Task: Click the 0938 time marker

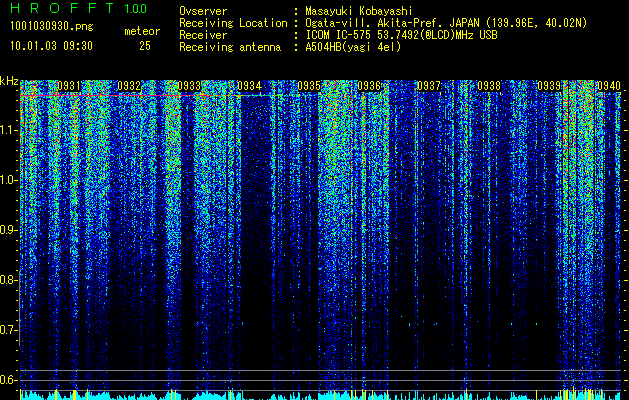Action: [489, 86]
